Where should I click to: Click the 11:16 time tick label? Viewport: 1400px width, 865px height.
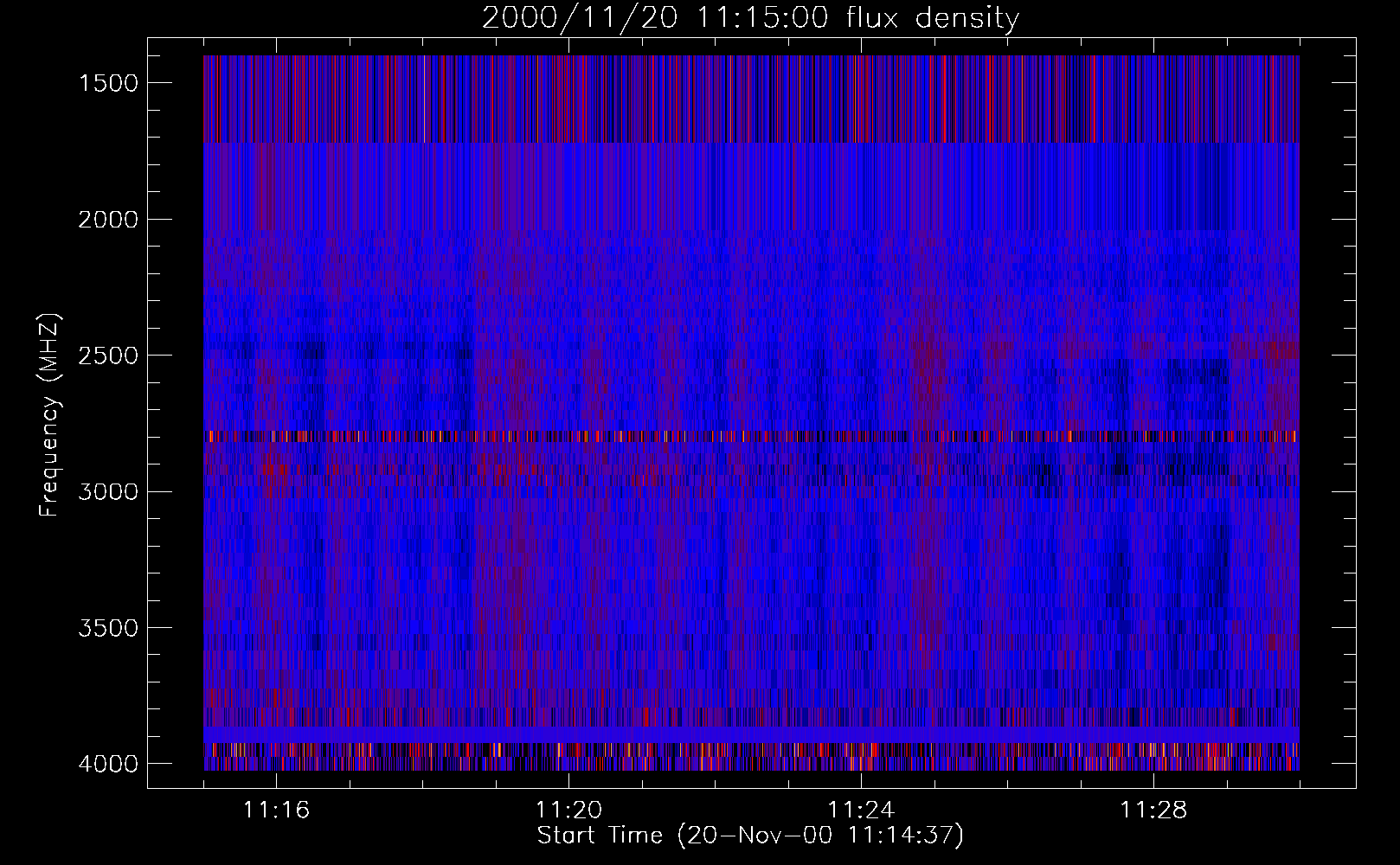pos(276,811)
